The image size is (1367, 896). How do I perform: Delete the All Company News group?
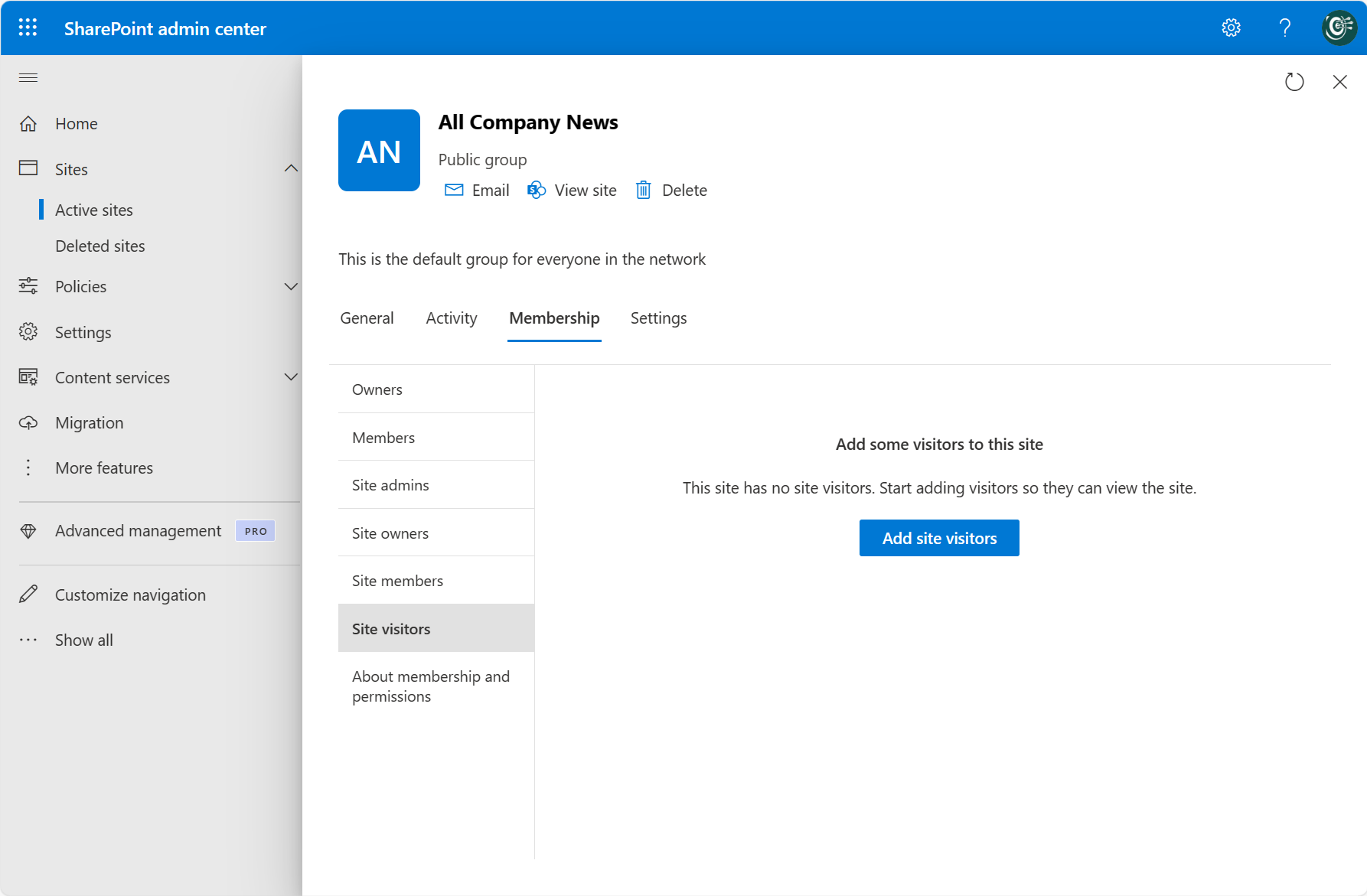point(670,190)
